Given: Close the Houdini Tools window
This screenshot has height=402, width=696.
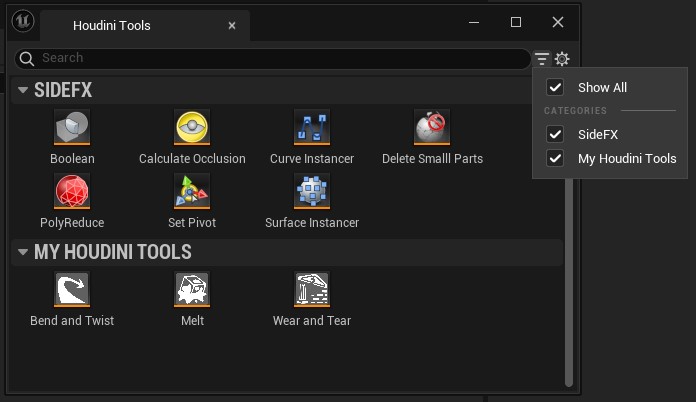Looking at the screenshot, I should pos(558,22).
